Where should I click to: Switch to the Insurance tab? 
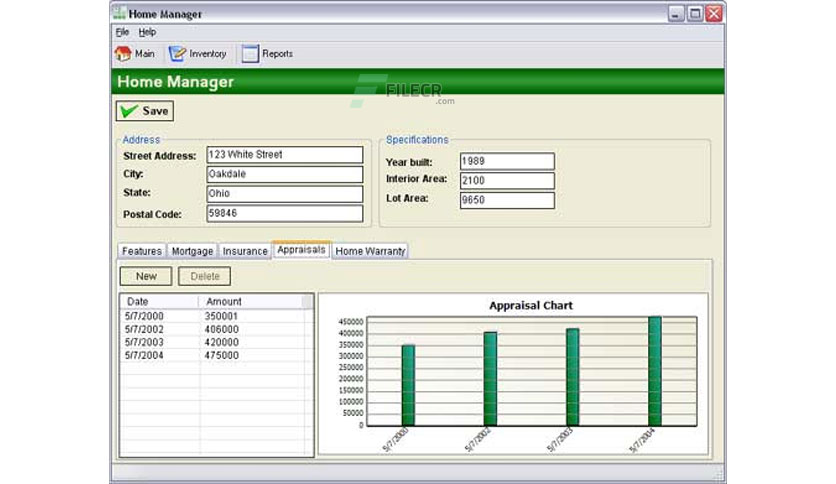(x=245, y=251)
